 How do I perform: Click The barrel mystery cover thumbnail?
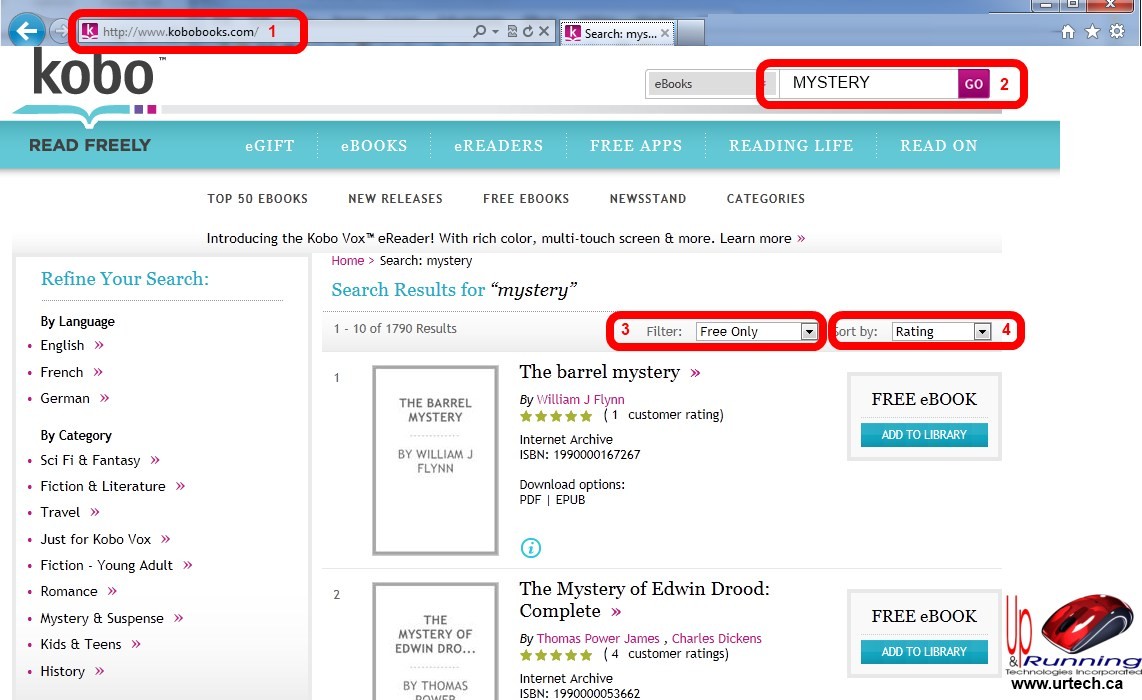(435, 460)
